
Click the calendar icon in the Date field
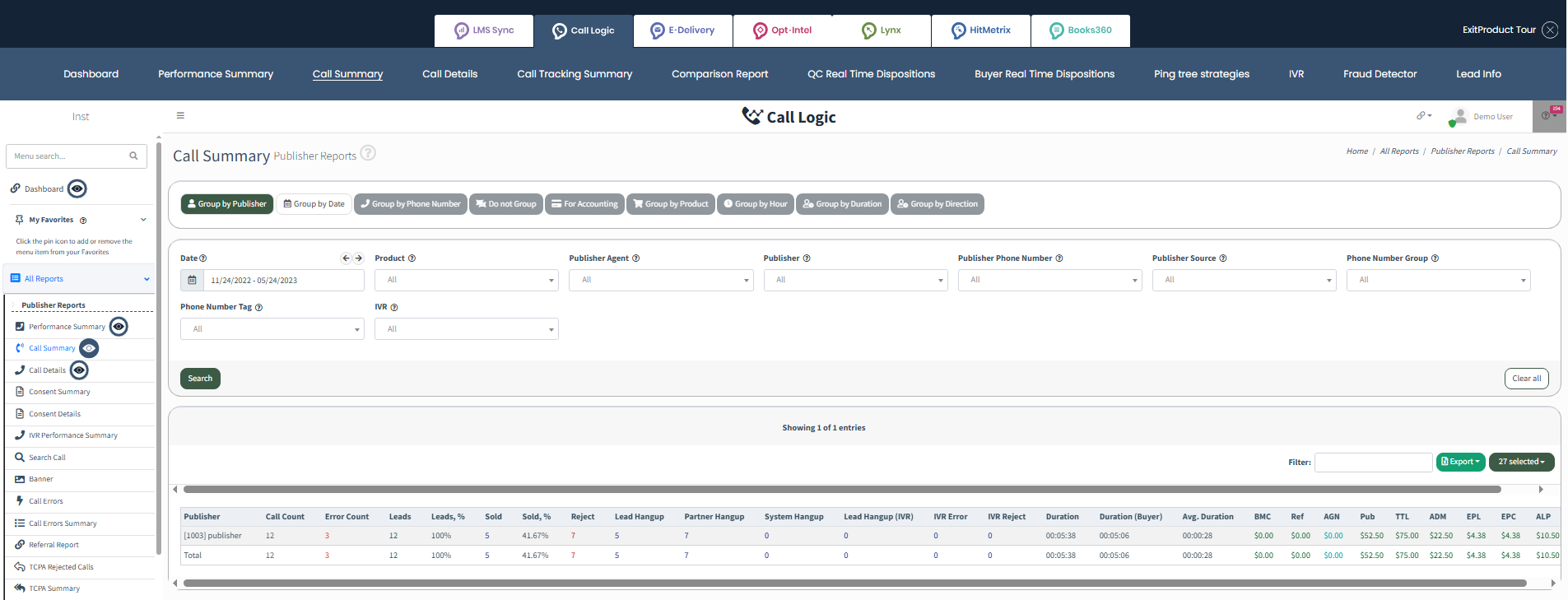click(x=192, y=280)
